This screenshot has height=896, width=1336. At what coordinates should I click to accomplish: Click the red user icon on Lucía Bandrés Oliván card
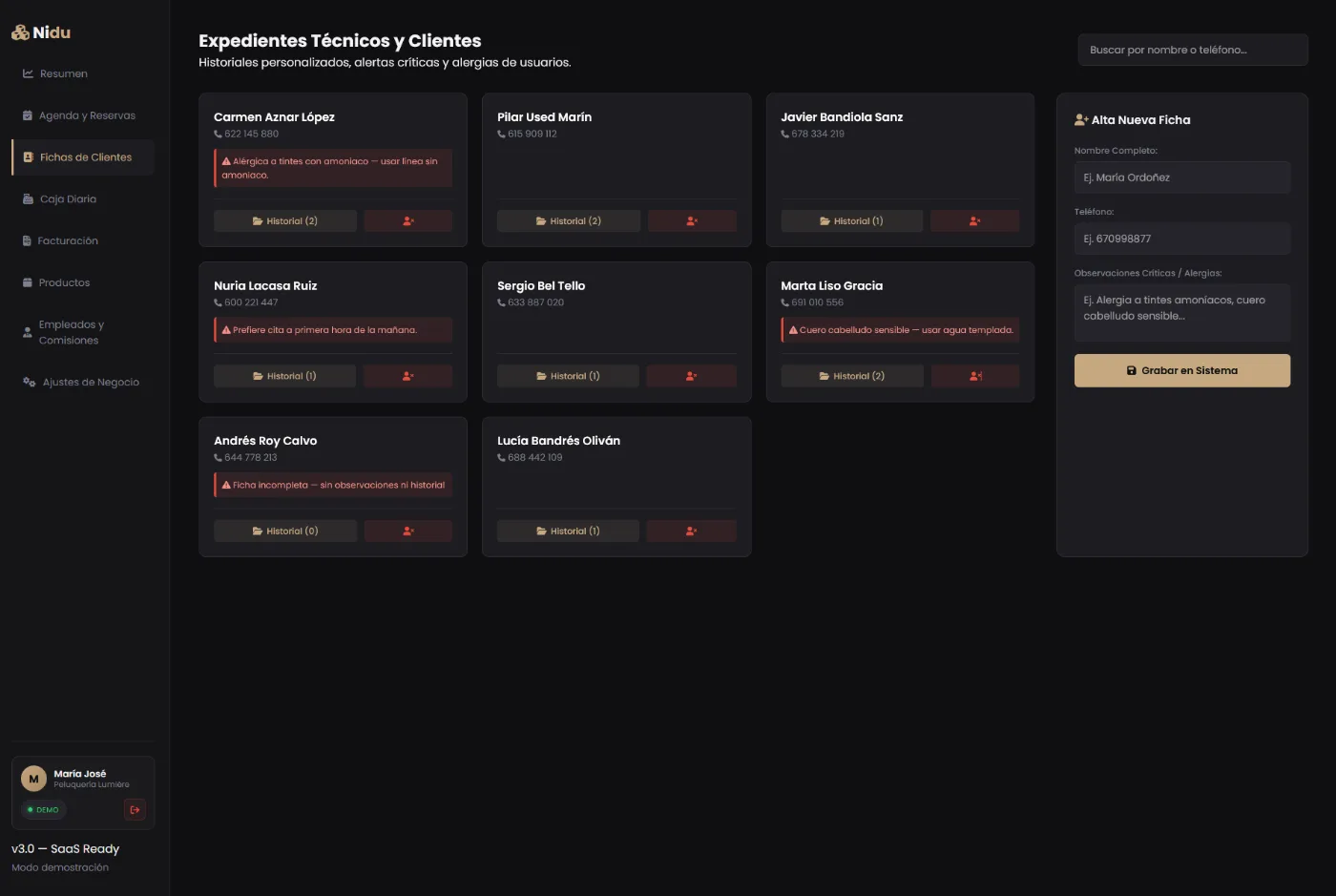[x=691, y=531]
